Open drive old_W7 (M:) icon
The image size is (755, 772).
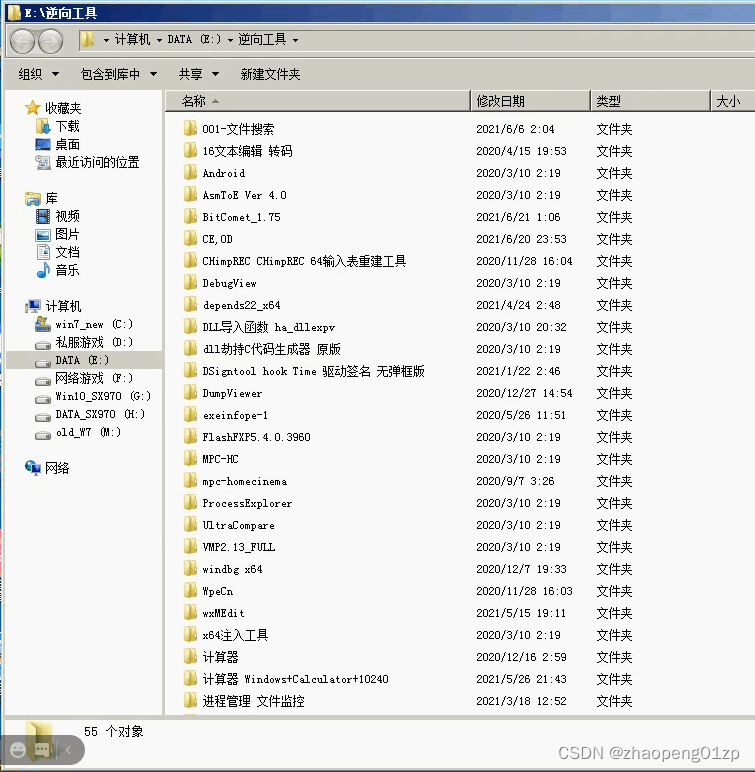(x=43, y=435)
